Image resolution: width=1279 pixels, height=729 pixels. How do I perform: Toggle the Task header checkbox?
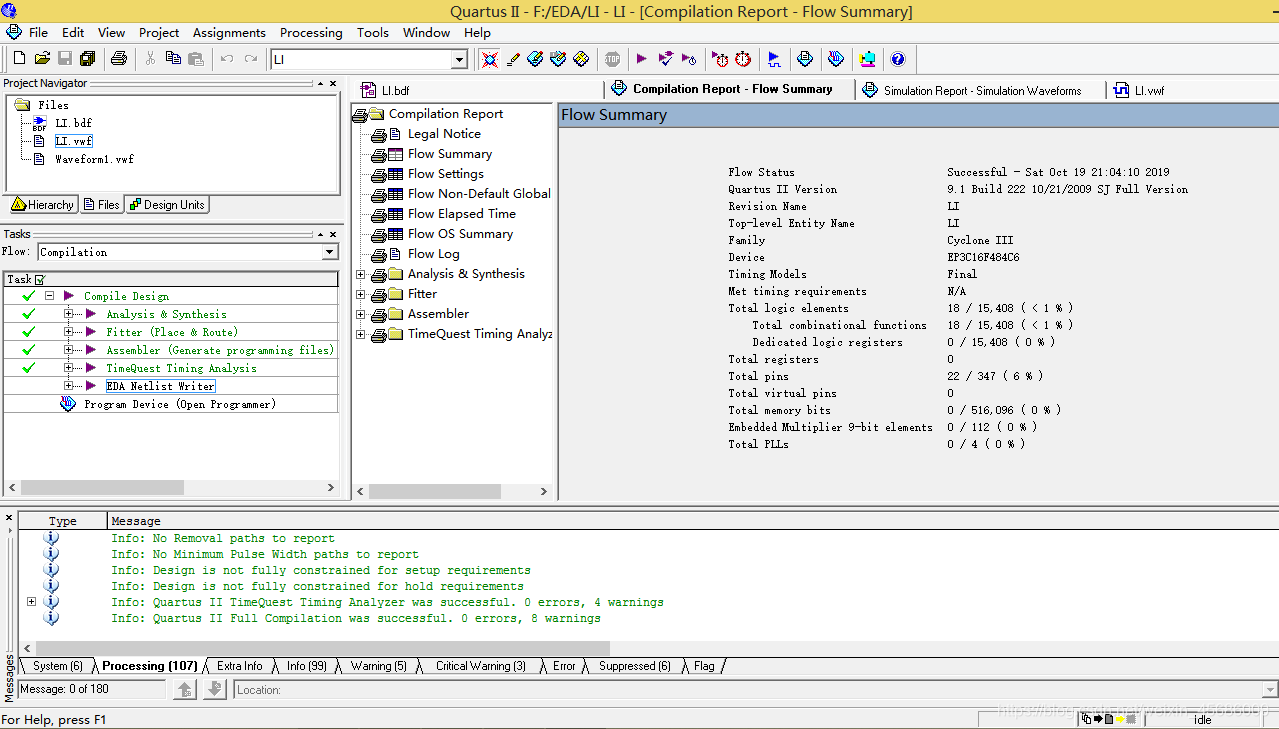pos(40,279)
